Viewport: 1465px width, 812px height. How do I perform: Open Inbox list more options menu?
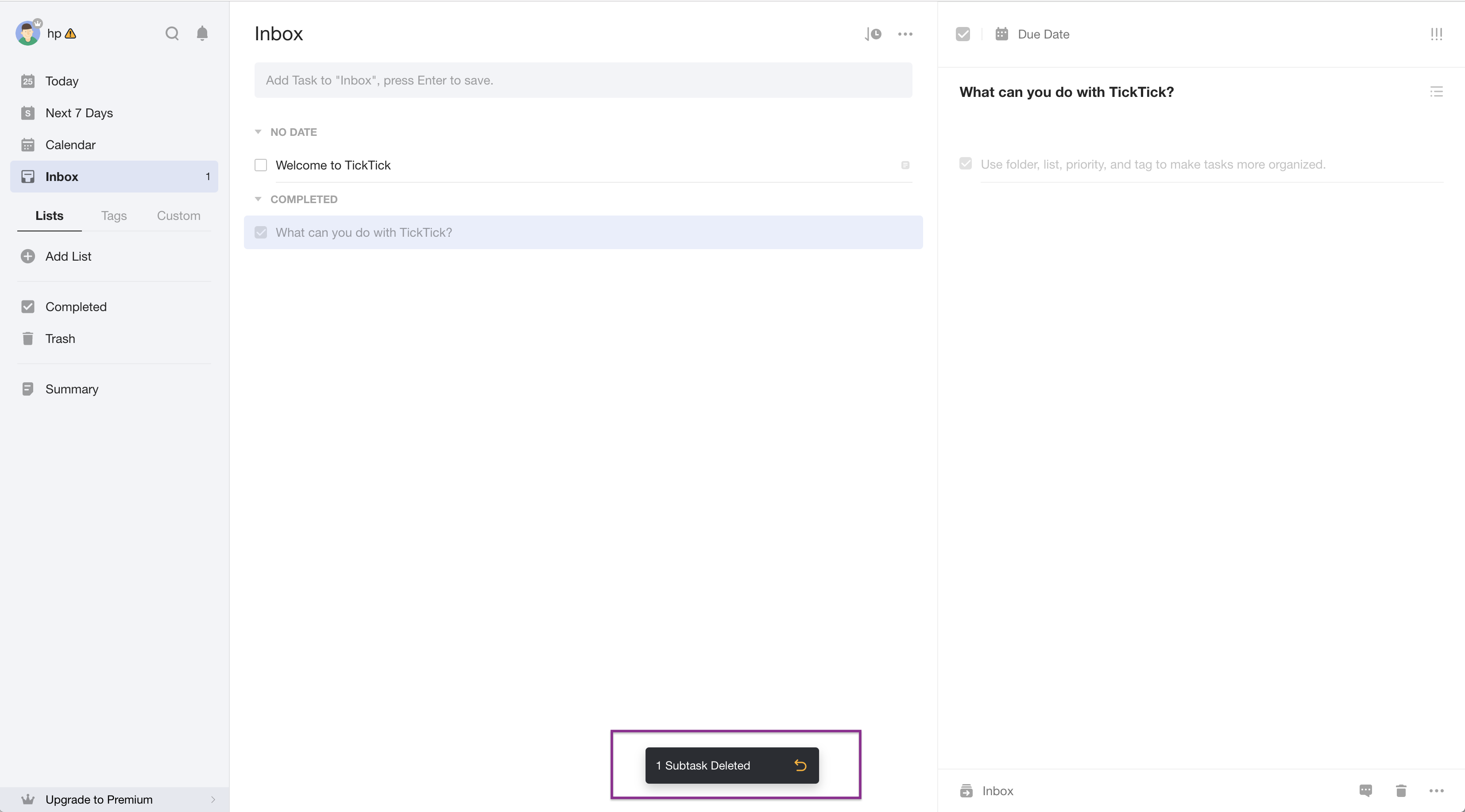905,34
